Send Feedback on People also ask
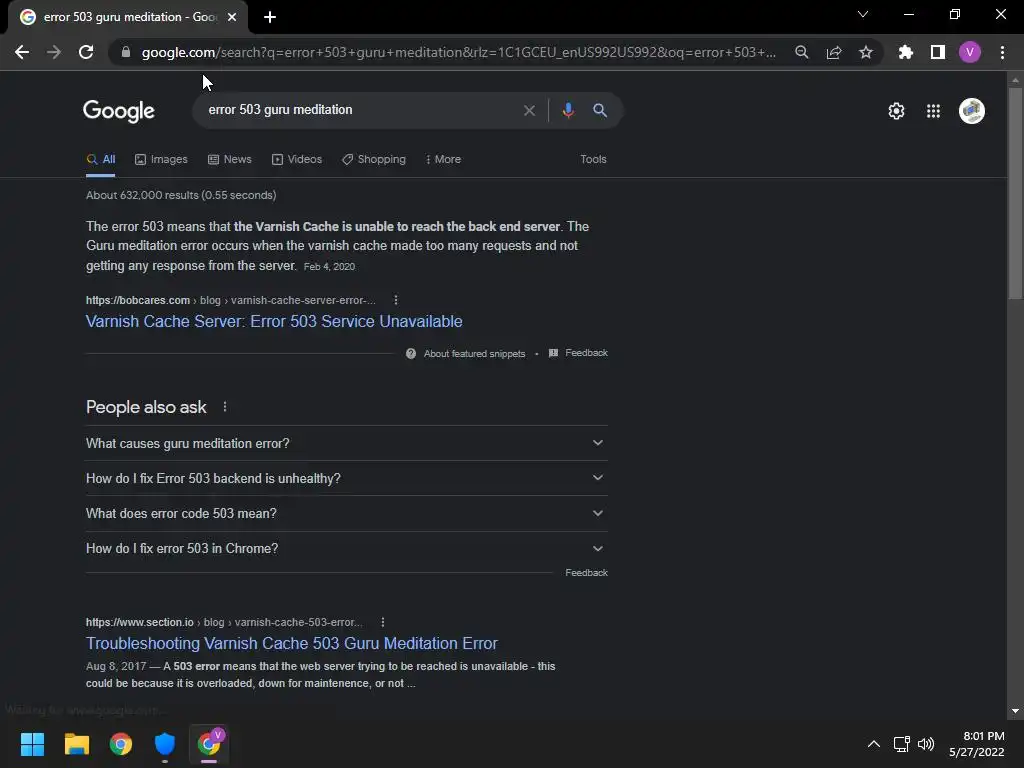The width and height of the screenshot is (1024, 768). click(x=586, y=573)
